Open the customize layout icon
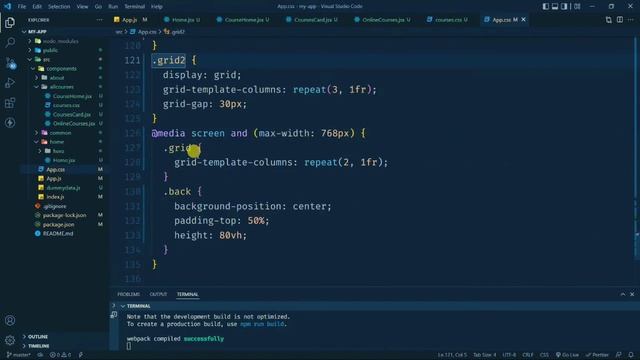 (x=577, y=7)
